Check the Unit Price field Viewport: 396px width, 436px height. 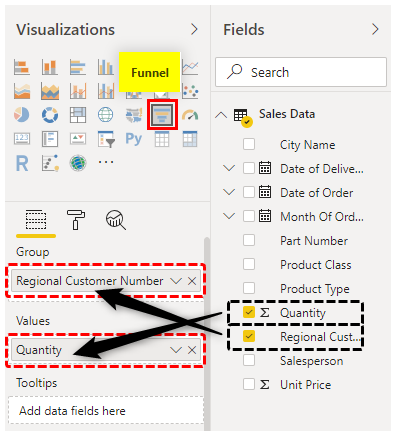pyautogui.click(x=249, y=384)
